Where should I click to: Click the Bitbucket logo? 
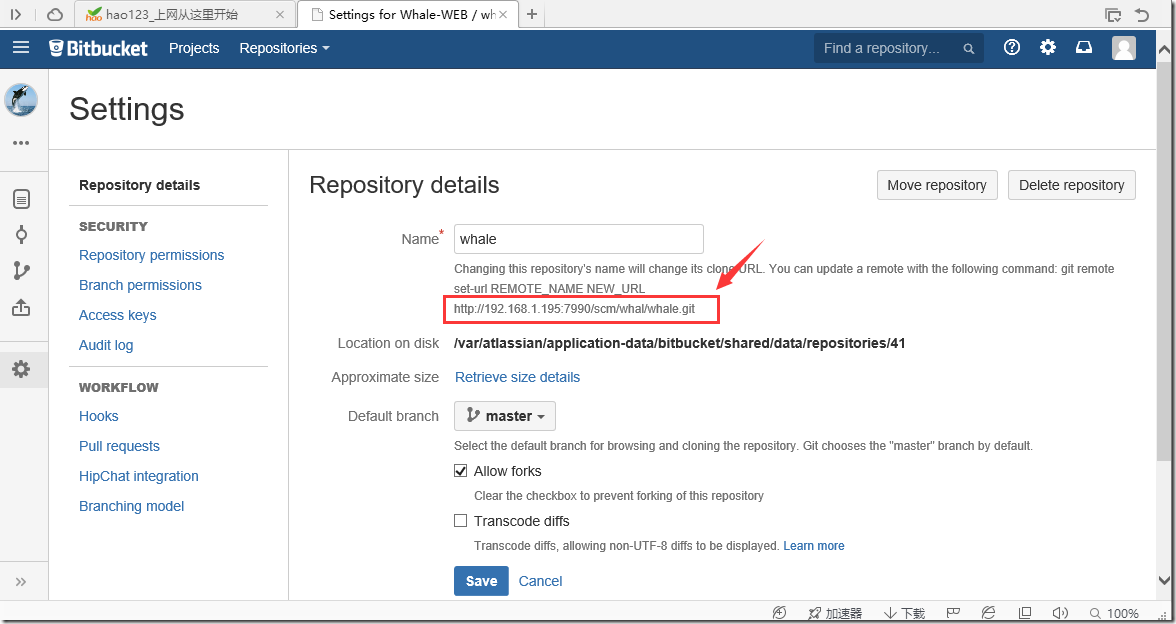98,48
